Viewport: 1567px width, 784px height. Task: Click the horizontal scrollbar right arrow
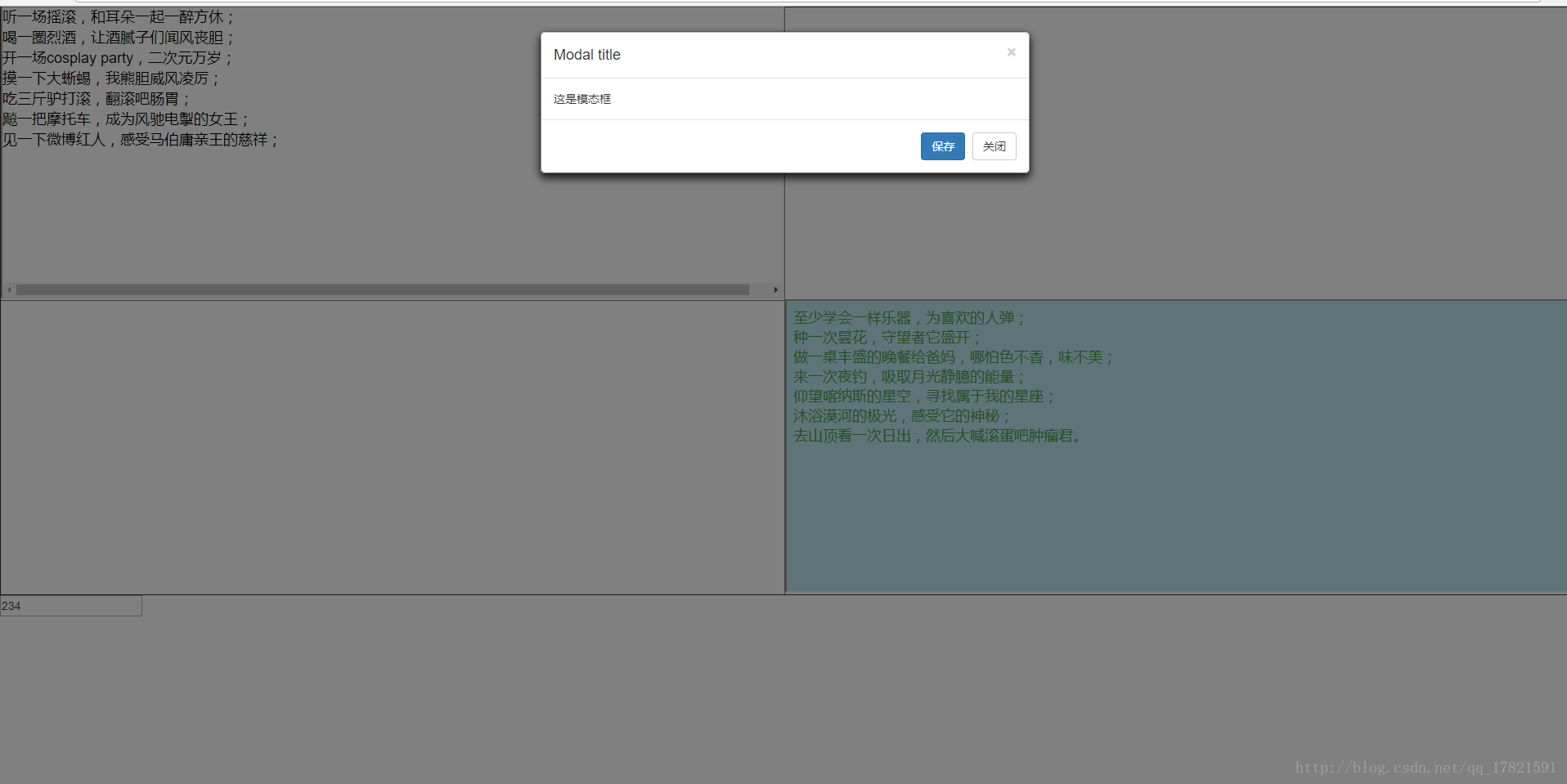tap(775, 289)
